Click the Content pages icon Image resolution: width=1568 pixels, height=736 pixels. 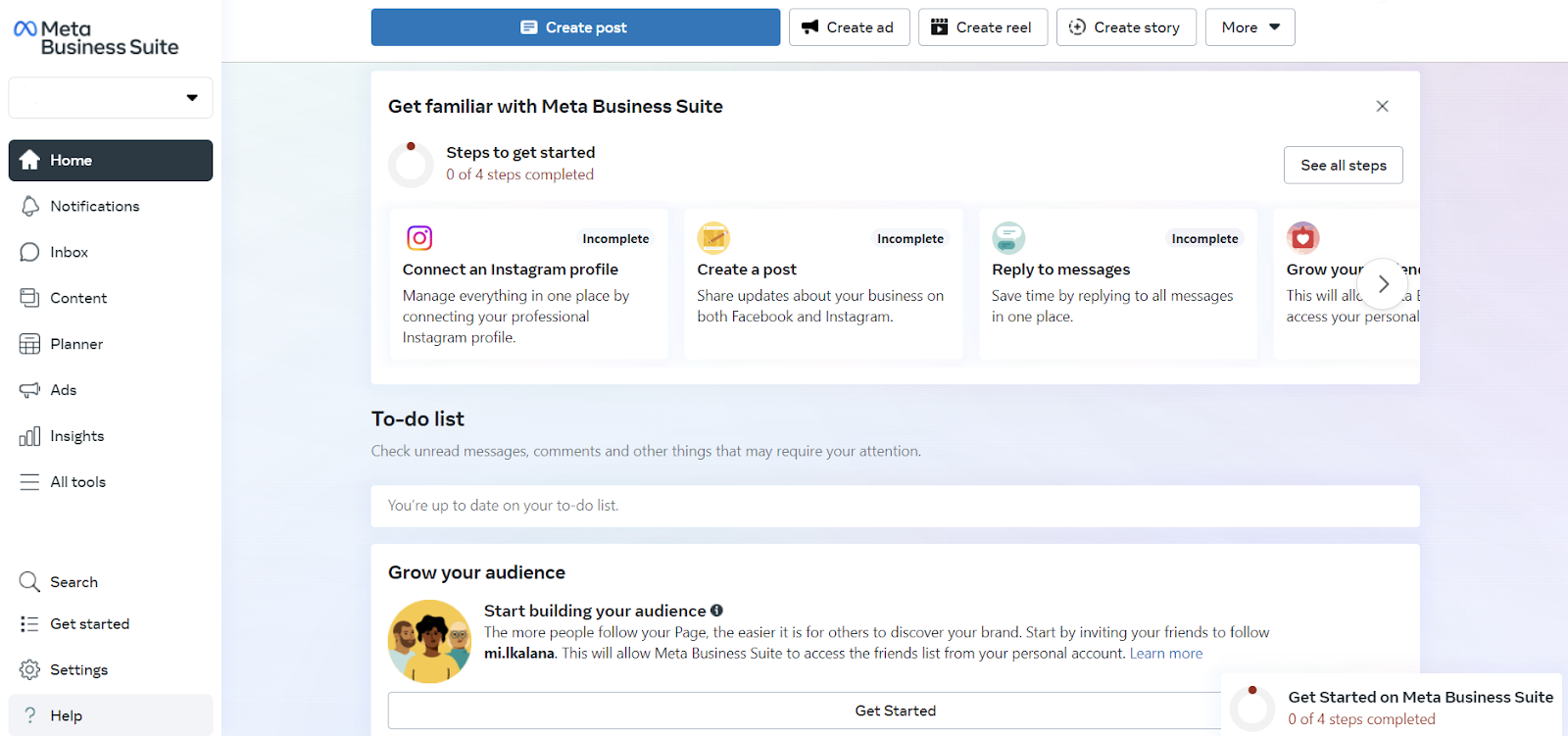29,298
